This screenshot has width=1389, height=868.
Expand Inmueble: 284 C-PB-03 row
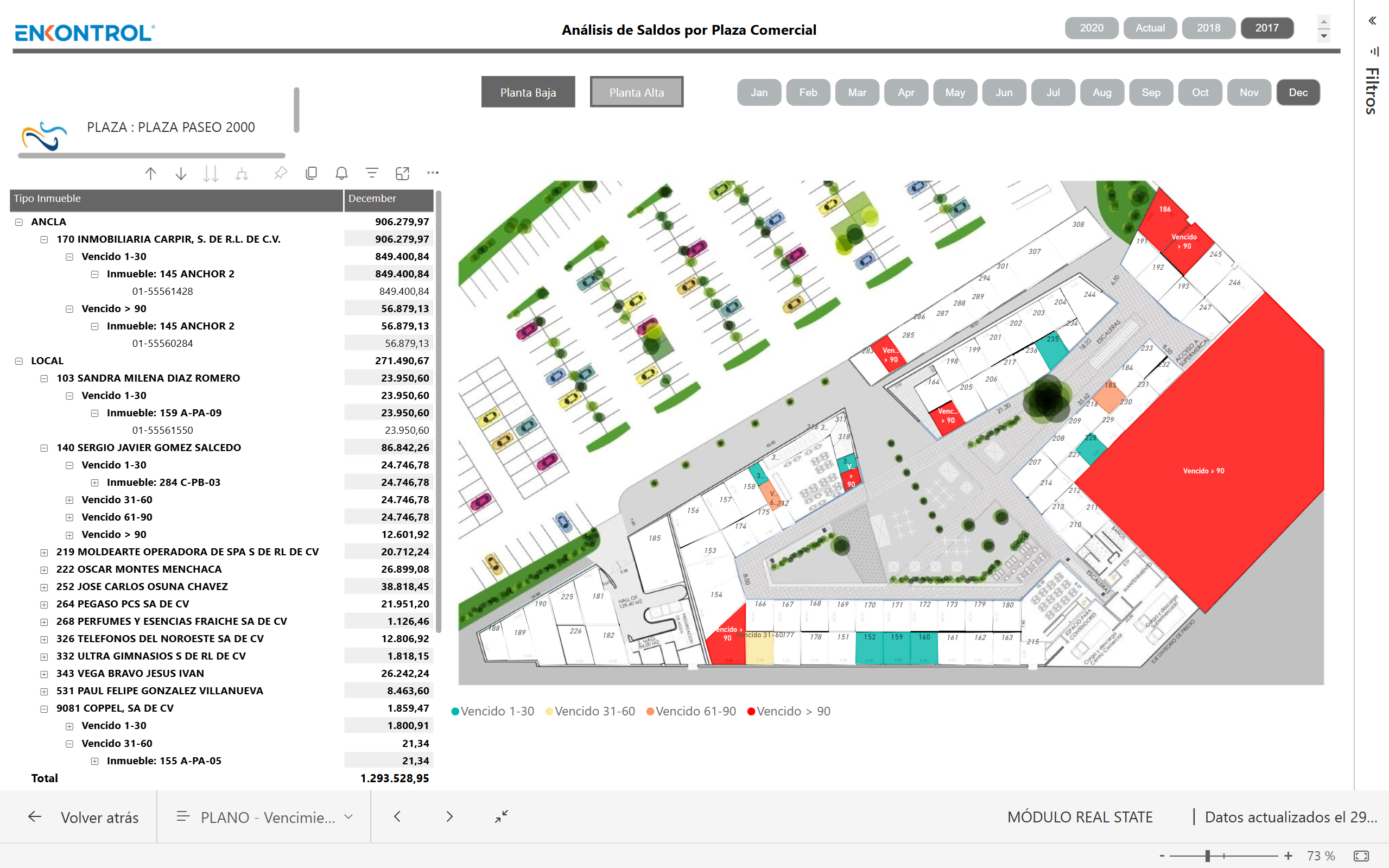tap(94, 483)
